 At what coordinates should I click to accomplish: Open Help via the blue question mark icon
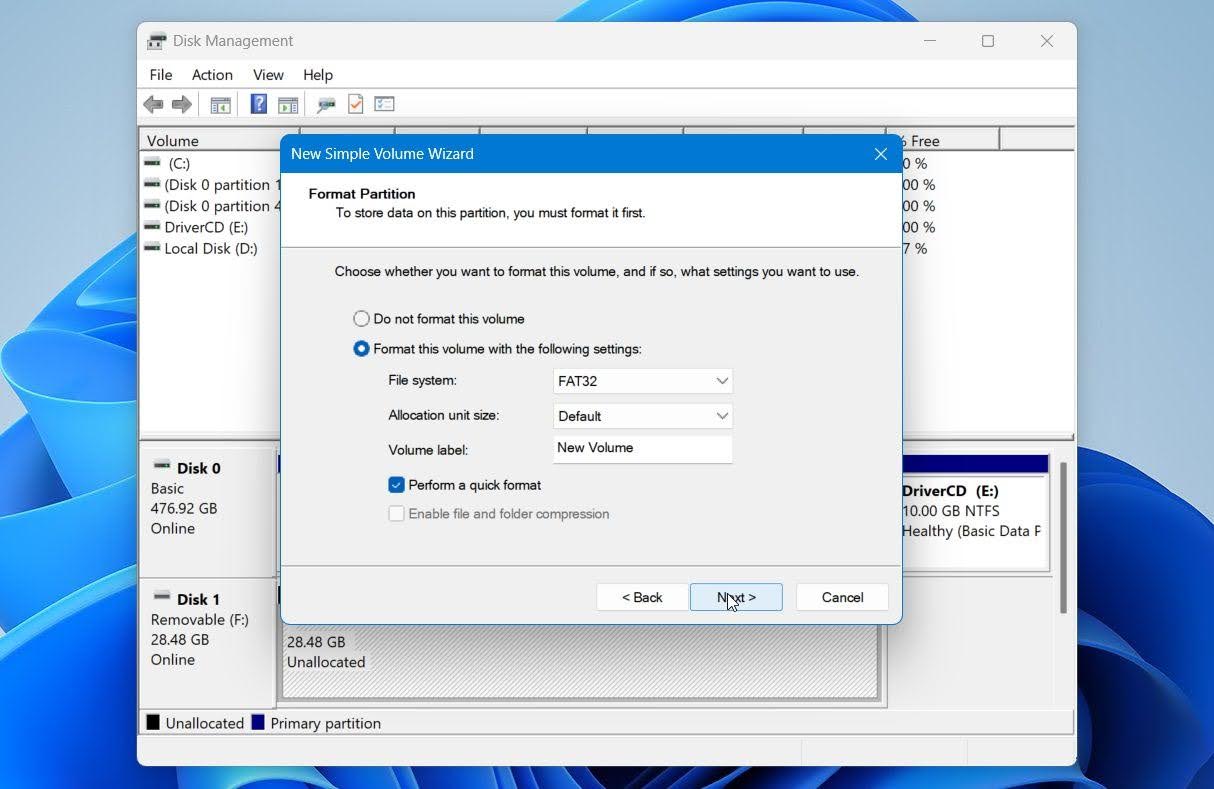coord(258,104)
